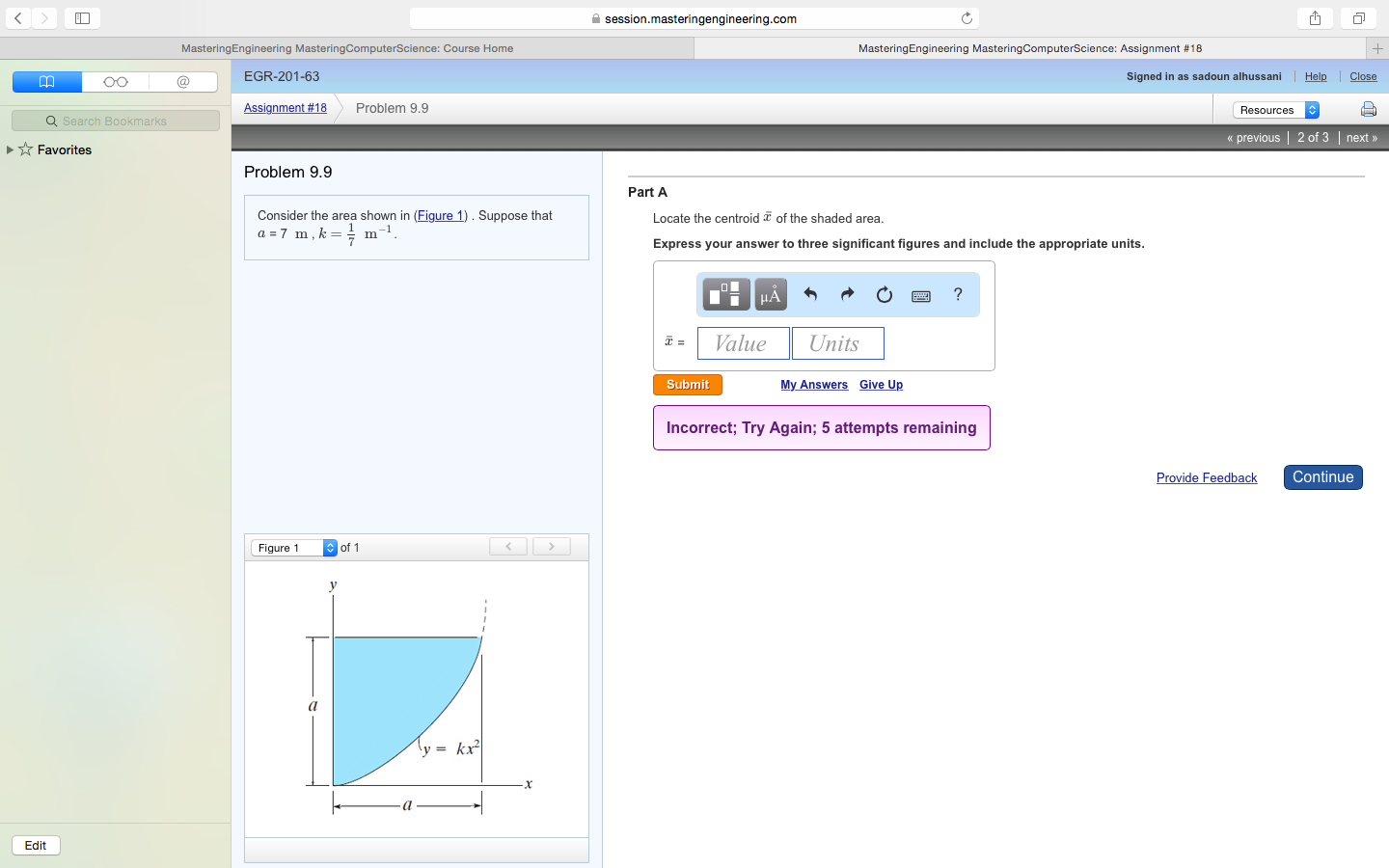This screenshot has height=868, width=1389.
Task: Click the Edit button in sidebar
Action: (36, 846)
